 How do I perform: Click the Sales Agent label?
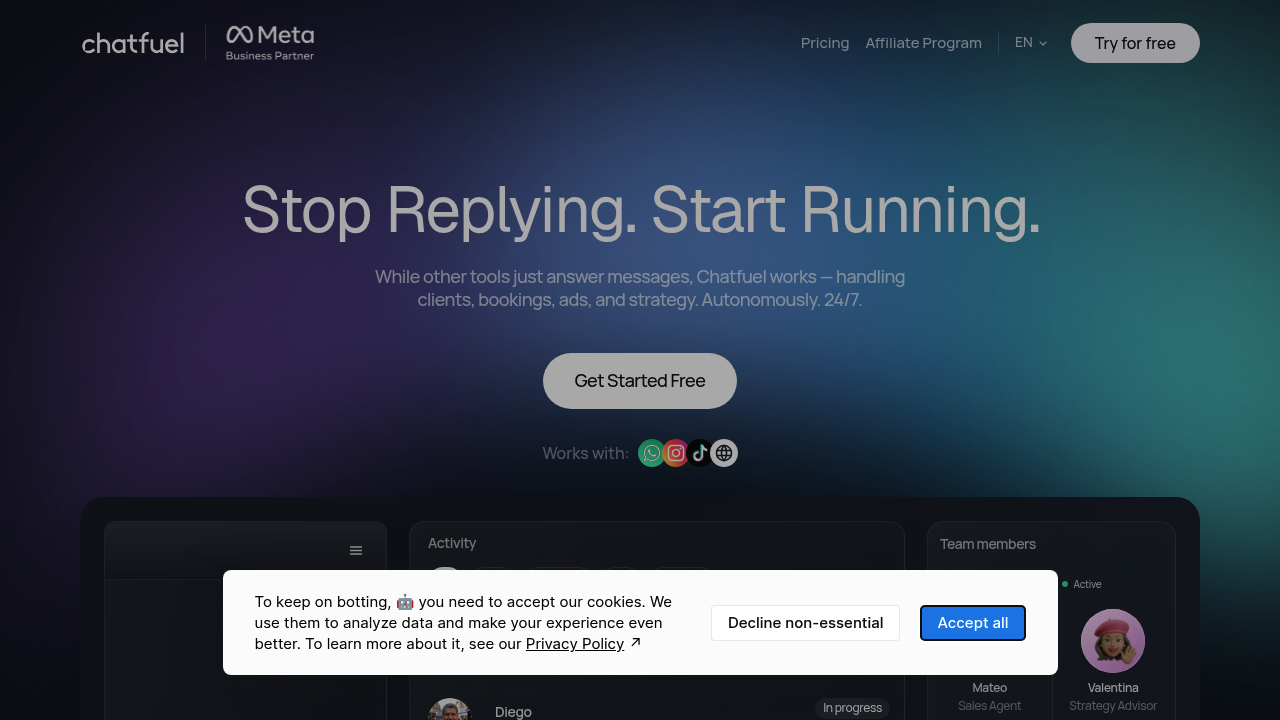click(990, 706)
